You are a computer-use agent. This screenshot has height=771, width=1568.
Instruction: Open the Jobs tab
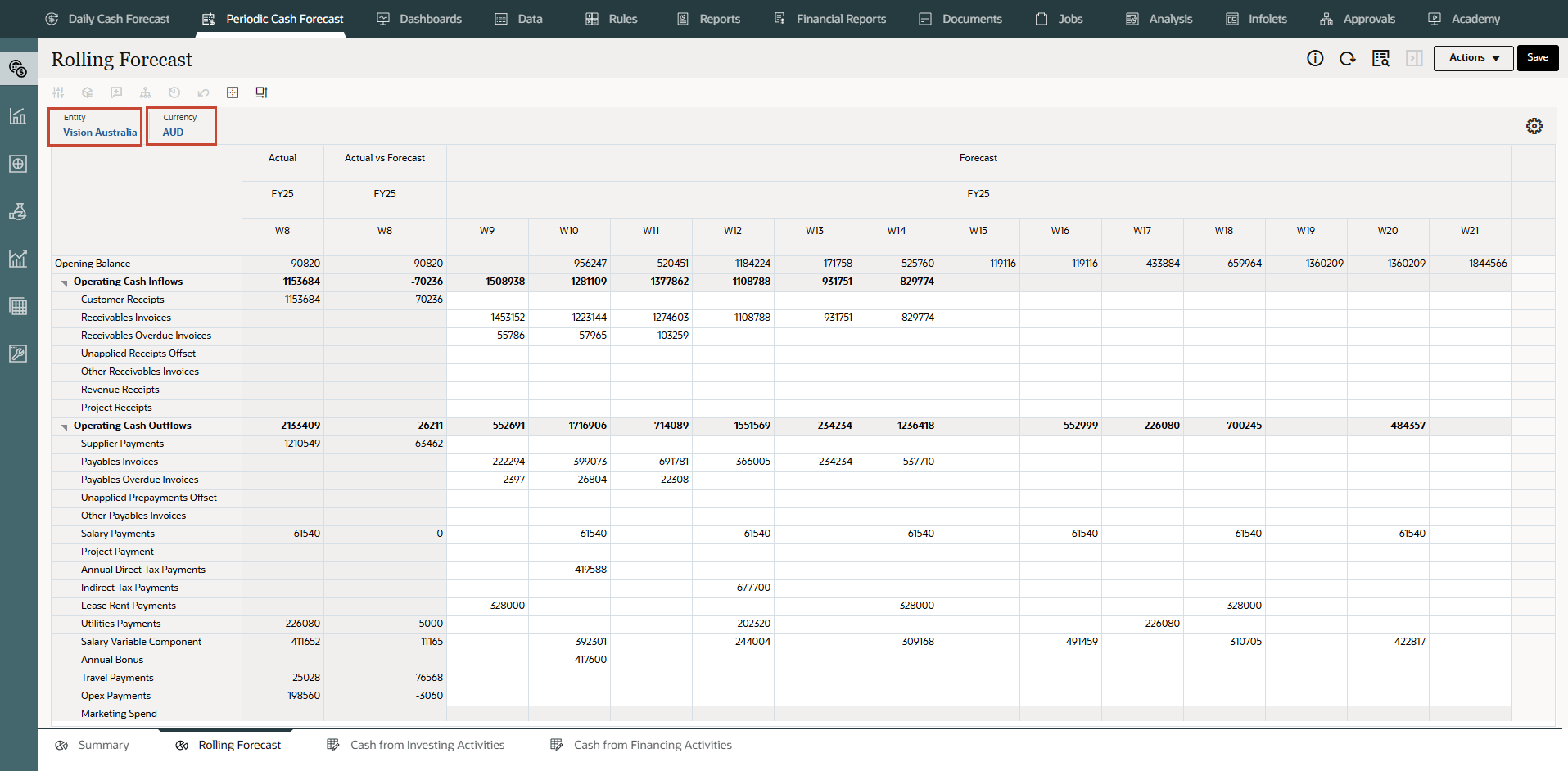(x=1059, y=19)
